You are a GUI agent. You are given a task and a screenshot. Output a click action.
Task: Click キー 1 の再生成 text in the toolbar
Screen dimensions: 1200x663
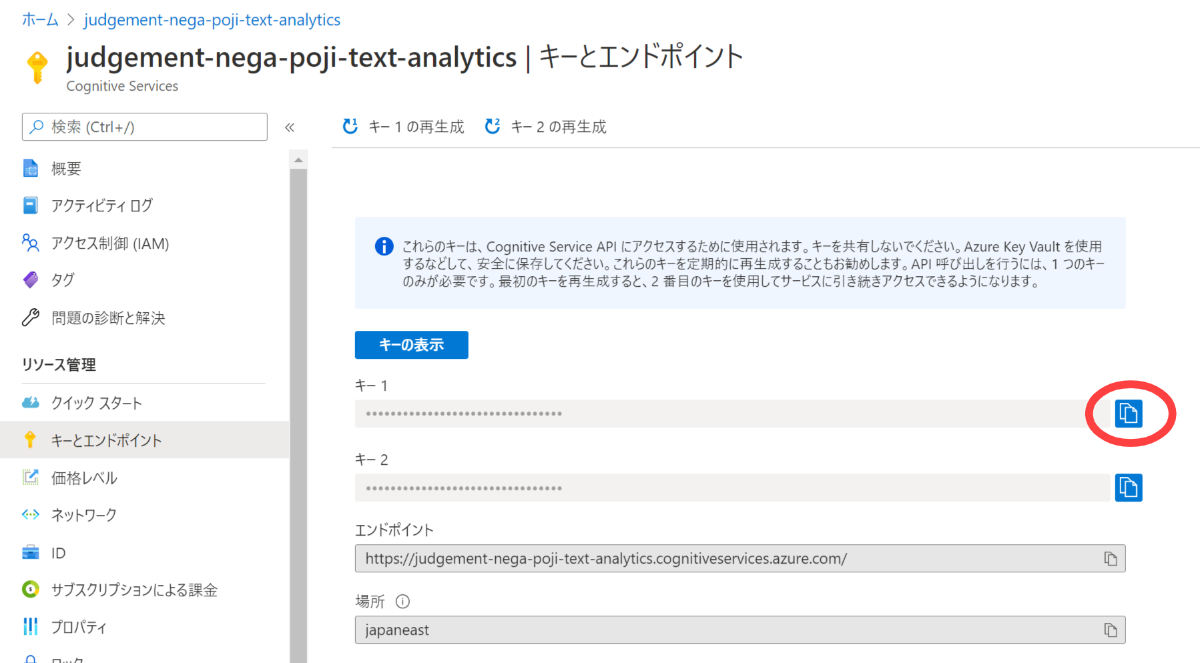coord(417,127)
